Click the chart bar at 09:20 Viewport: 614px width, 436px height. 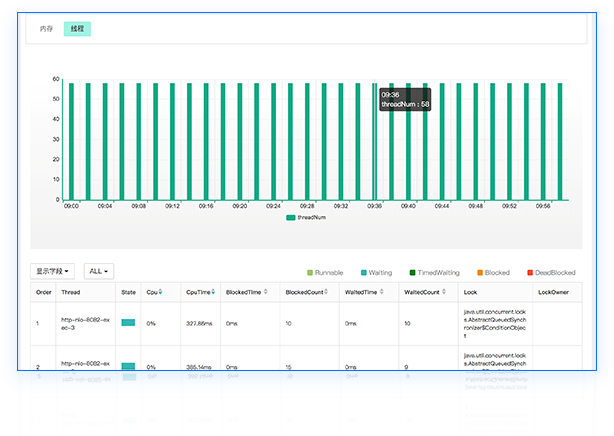[240, 141]
